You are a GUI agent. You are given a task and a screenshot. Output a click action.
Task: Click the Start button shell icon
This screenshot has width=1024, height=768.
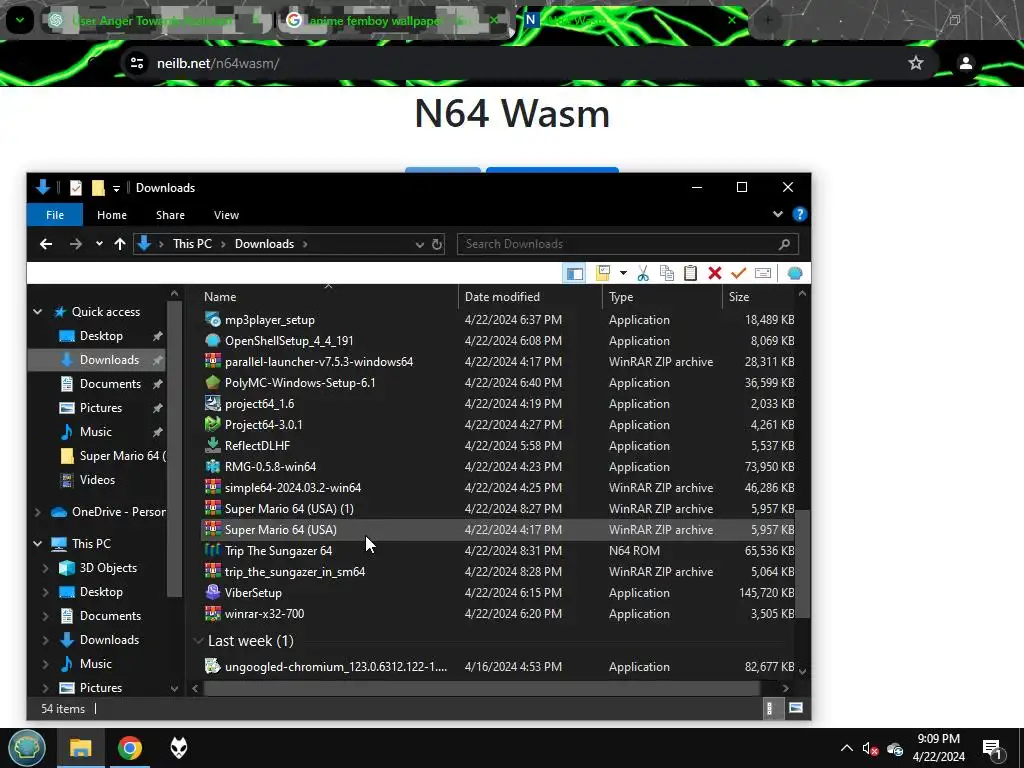pos(27,748)
